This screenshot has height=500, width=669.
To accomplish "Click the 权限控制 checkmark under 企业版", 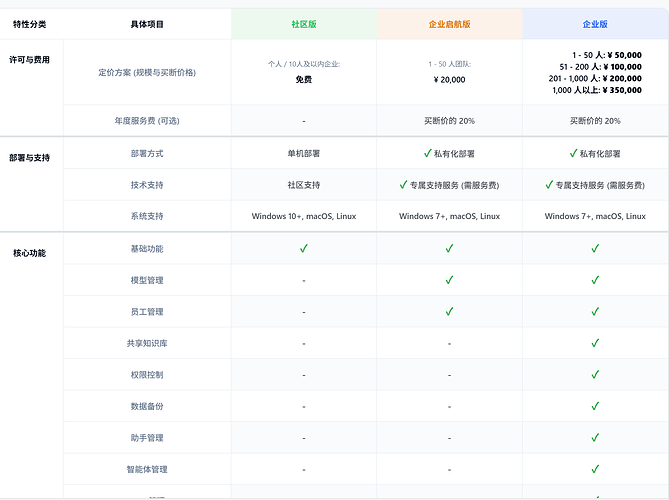I will pos(595,375).
